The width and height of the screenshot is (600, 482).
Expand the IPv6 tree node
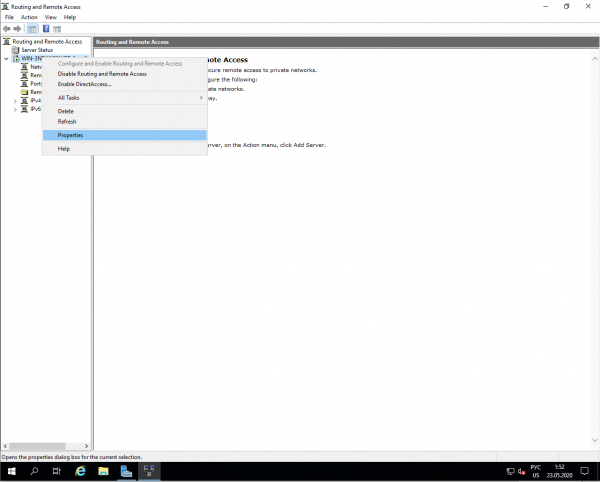(x=15, y=109)
